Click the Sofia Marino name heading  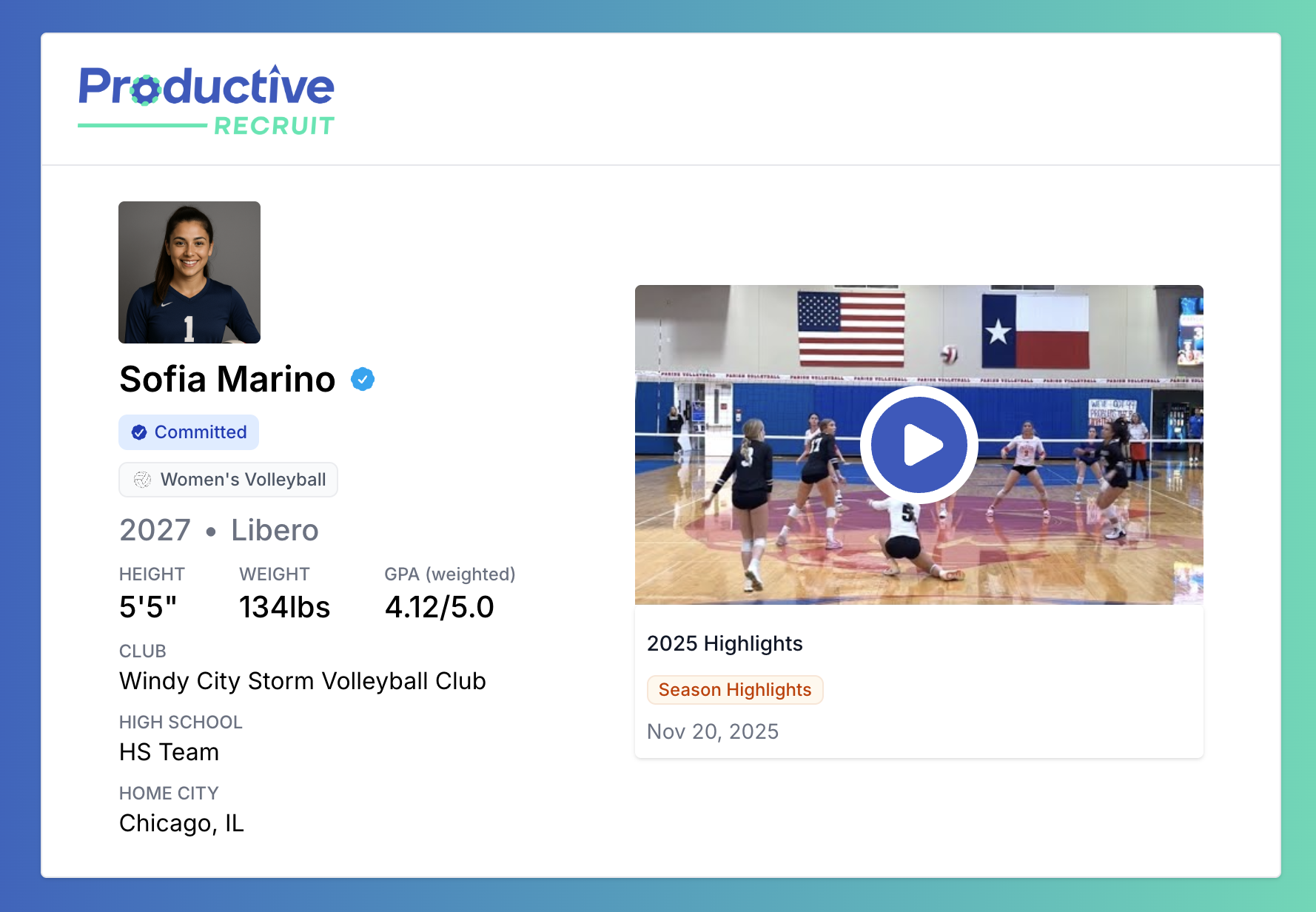pos(227,379)
